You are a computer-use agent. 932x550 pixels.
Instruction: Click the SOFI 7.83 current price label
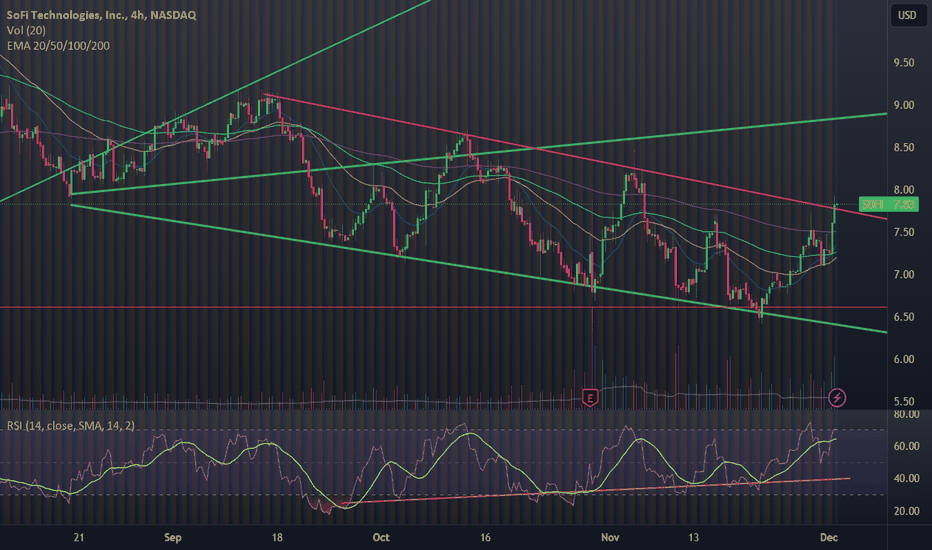click(889, 205)
